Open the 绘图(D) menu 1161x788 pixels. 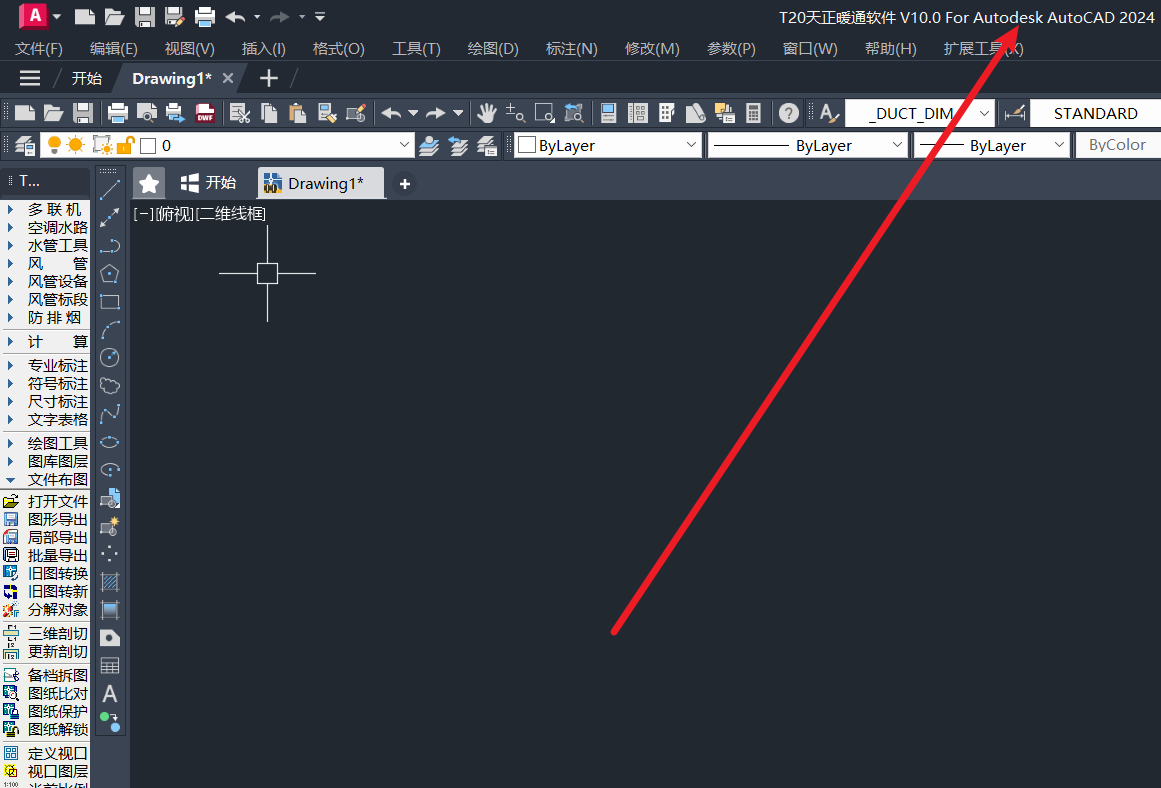[493, 49]
